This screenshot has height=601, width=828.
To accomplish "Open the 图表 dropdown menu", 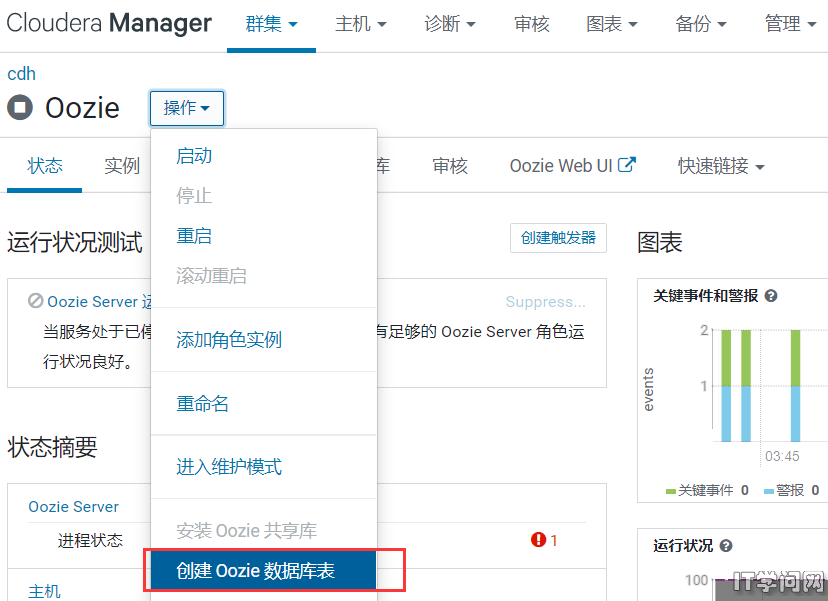I will tap(612, 24).
